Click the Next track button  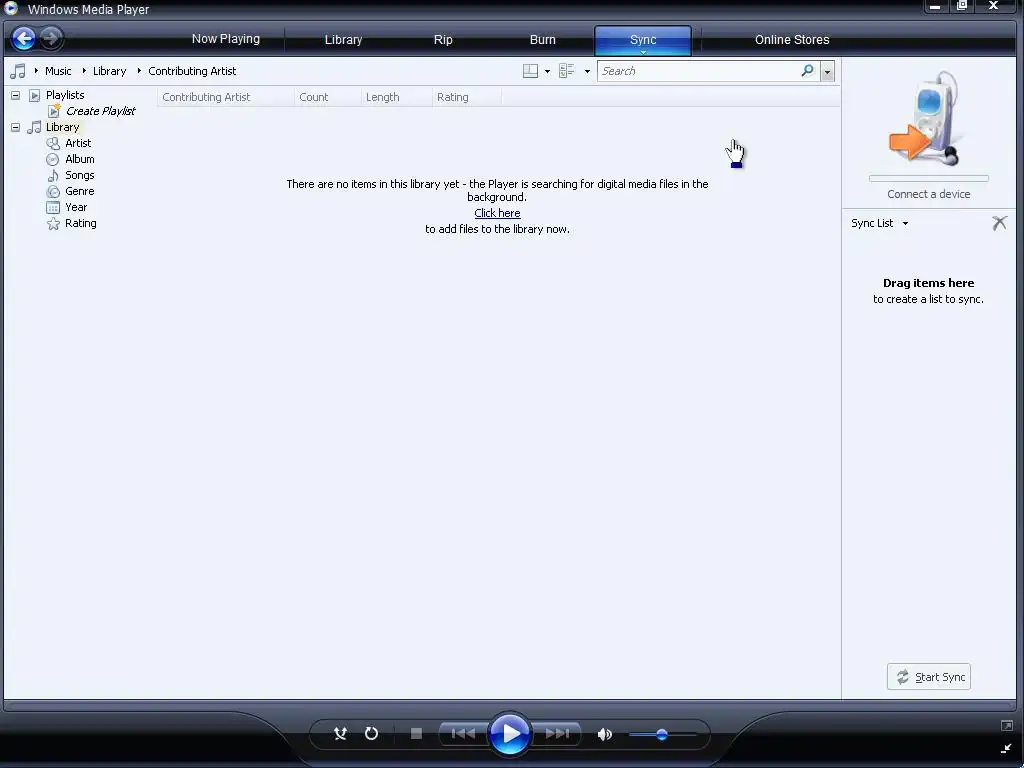pos(557,733)
